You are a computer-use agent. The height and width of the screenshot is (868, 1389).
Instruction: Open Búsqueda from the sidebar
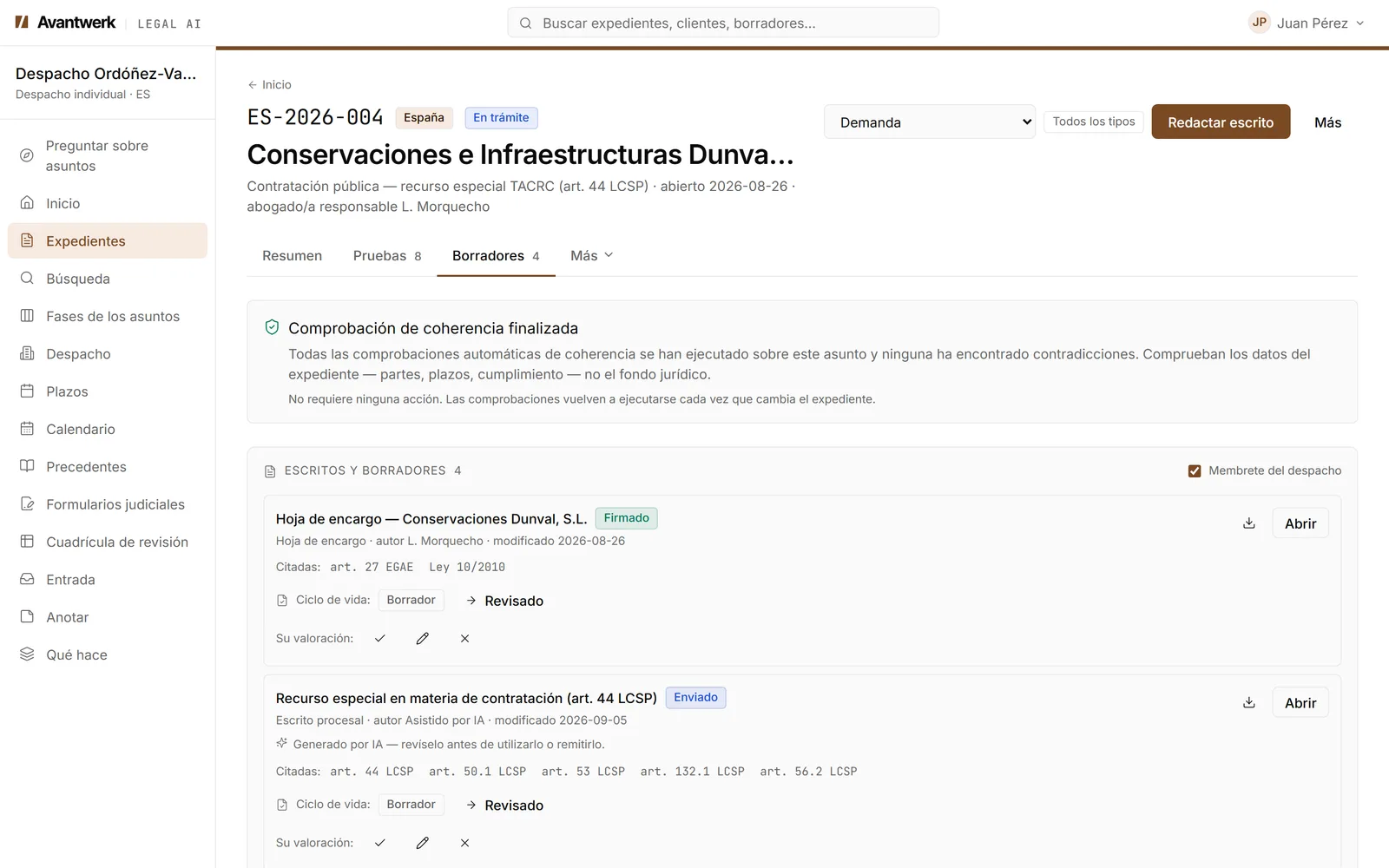[108, 279]
